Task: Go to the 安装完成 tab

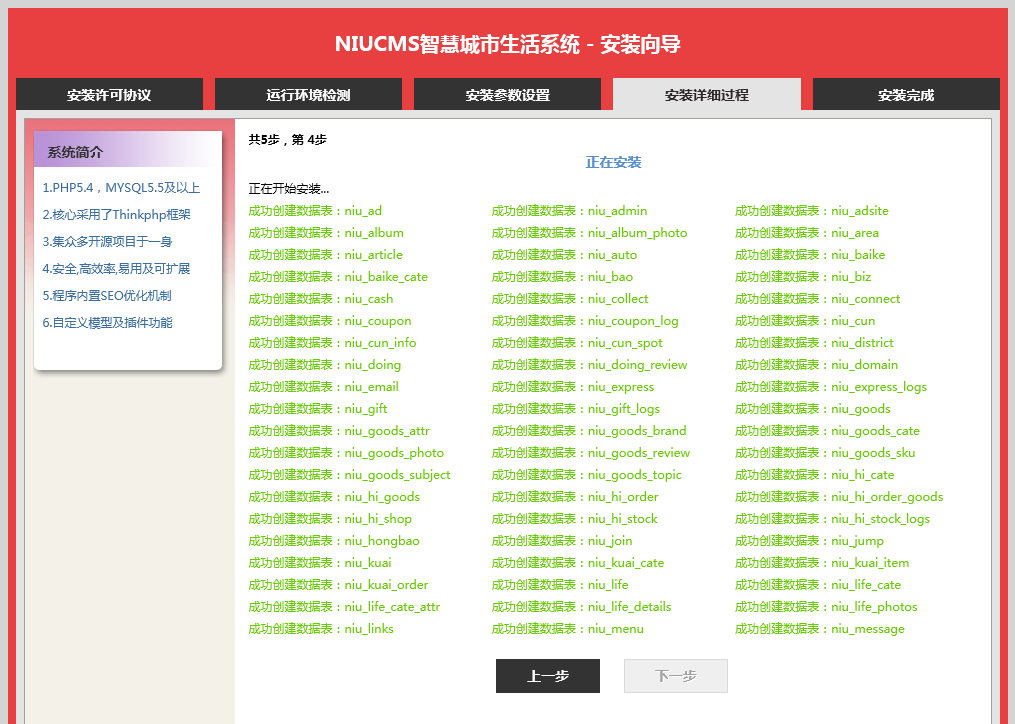Action: pyautogui.click(x=906, y=95)
